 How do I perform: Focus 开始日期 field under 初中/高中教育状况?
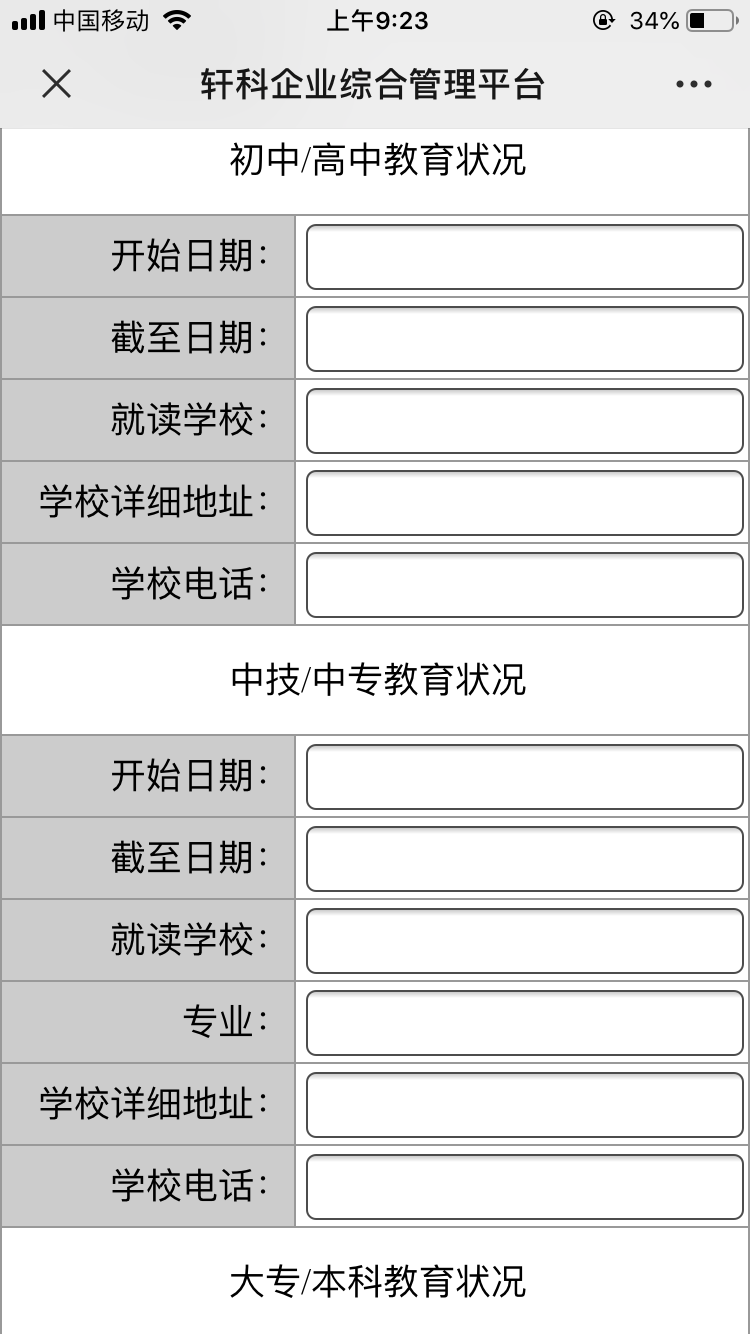click(525, 257)
